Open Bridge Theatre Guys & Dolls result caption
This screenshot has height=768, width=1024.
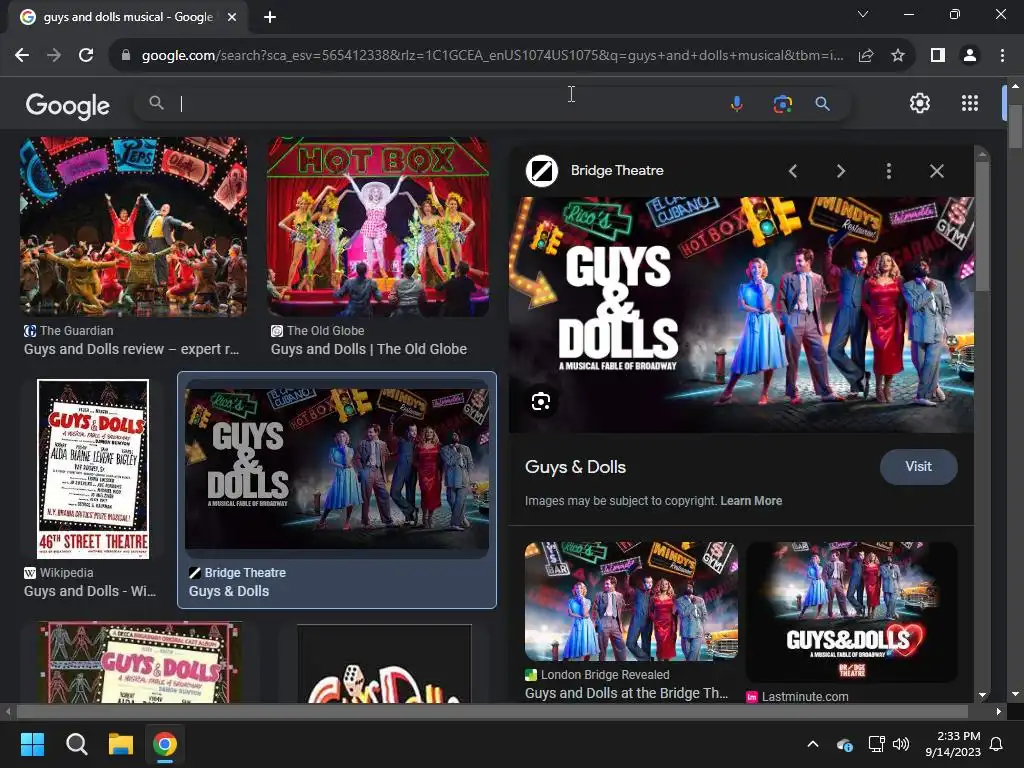pyautogui.click(x=229, y=591)
